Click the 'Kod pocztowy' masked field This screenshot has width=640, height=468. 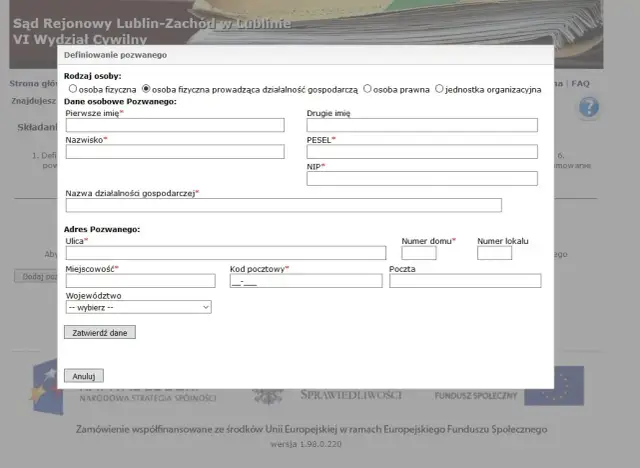coord(306,281)
